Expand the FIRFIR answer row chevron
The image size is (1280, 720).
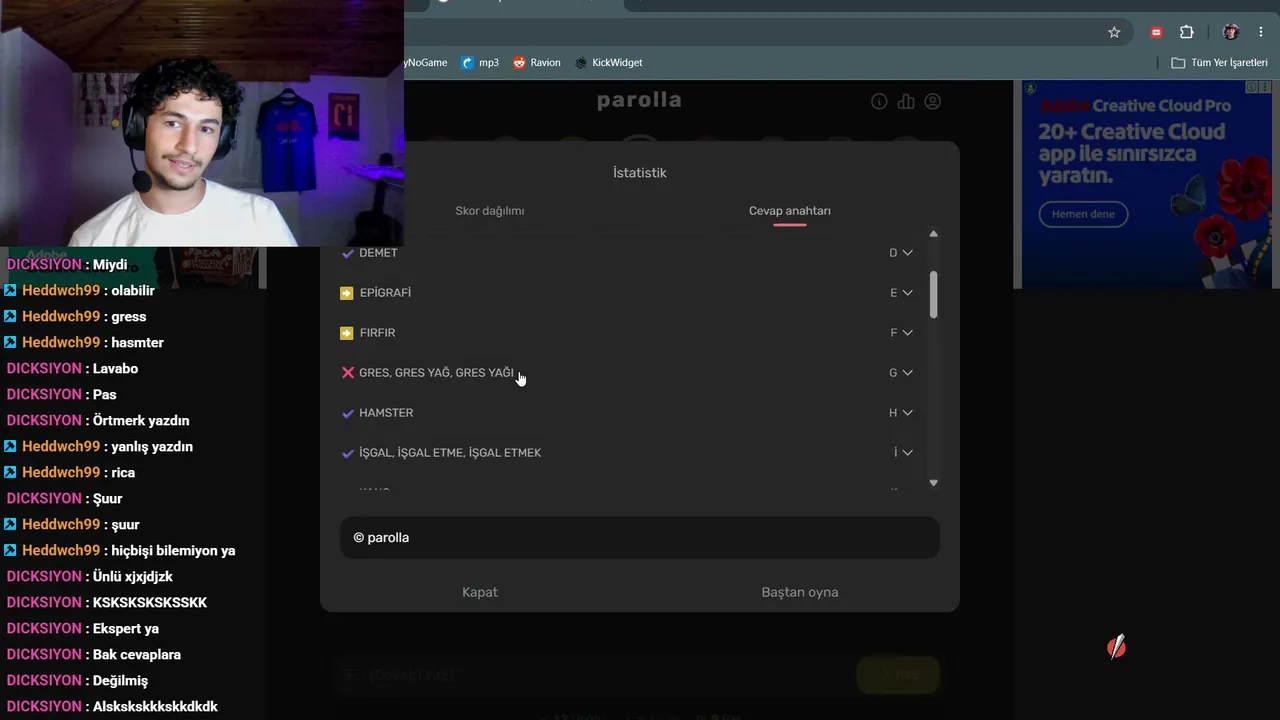907,333
